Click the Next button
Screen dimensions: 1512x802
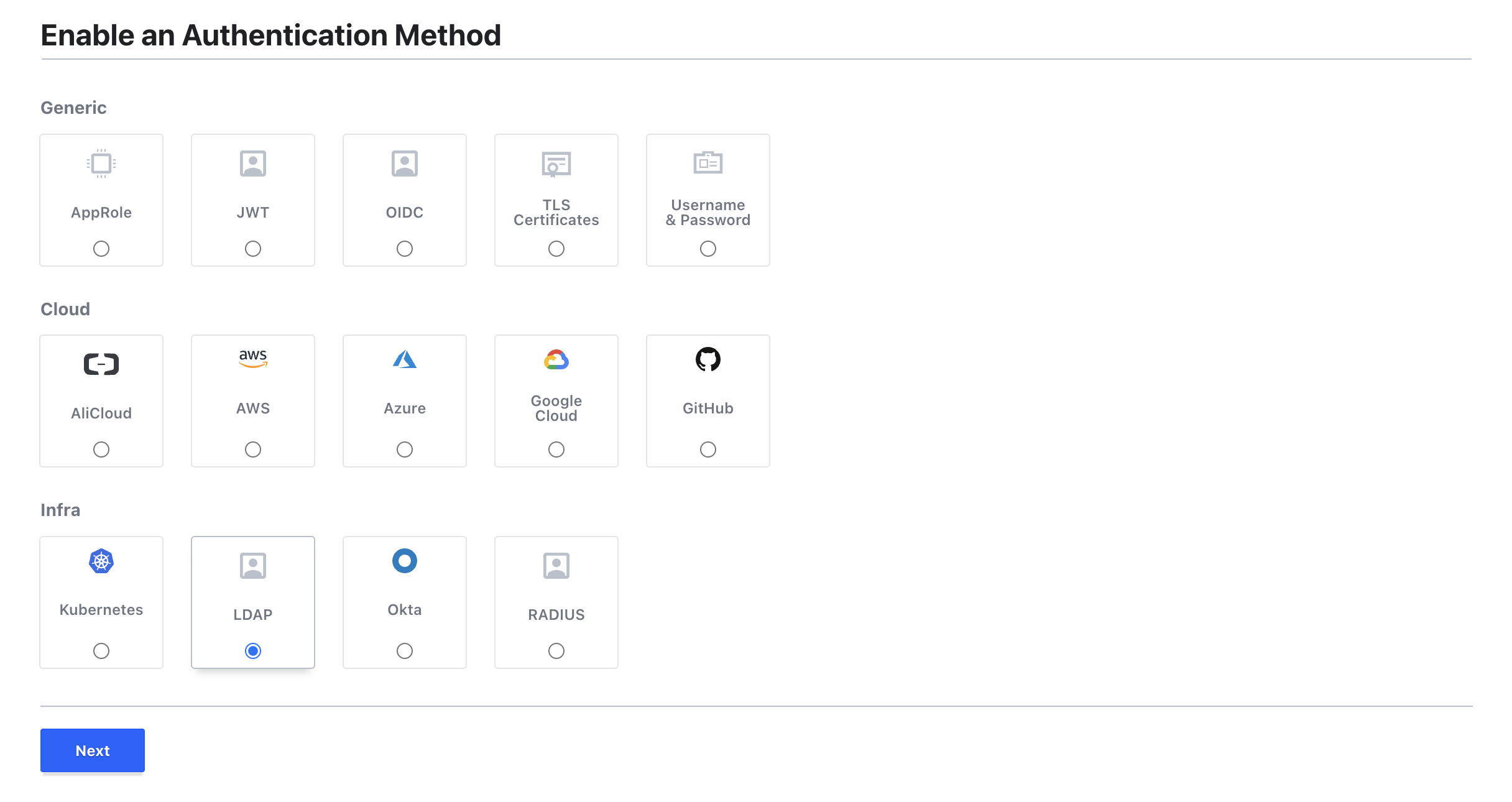(x=93, y=750)
